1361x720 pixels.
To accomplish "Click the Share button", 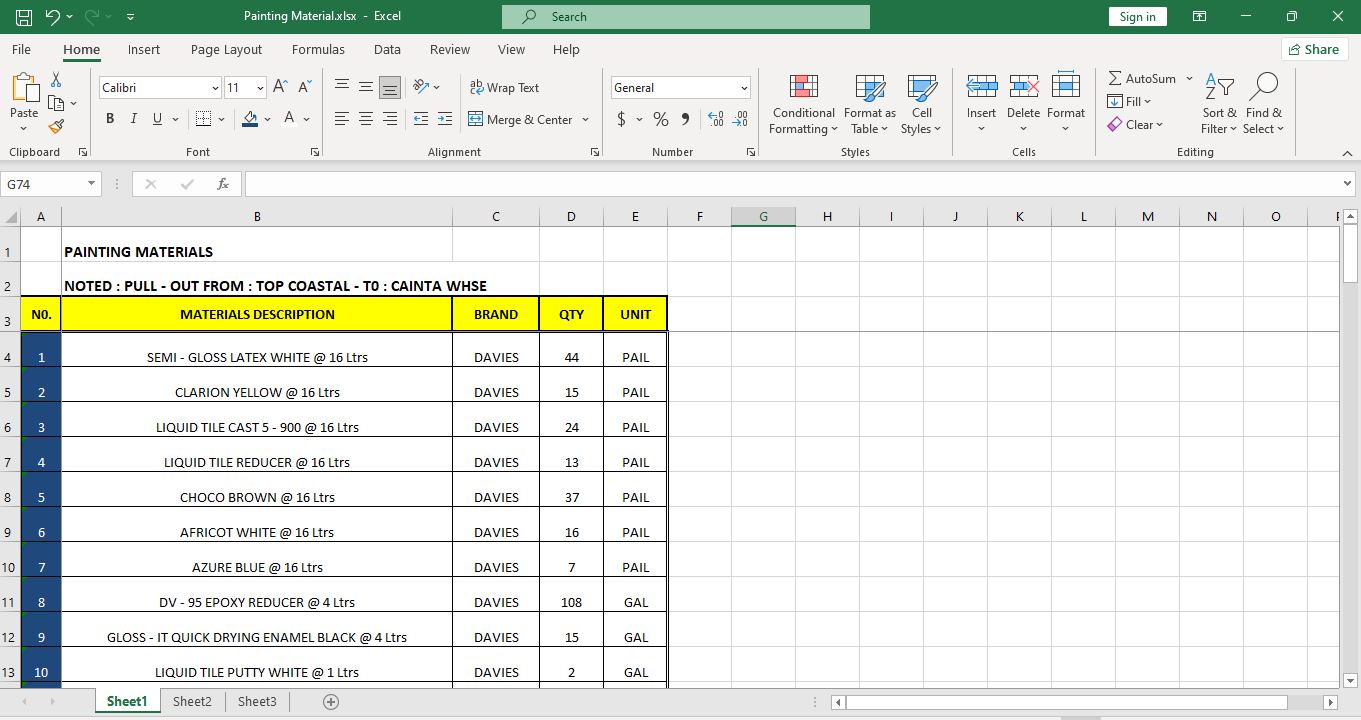I will (1314, 49).
